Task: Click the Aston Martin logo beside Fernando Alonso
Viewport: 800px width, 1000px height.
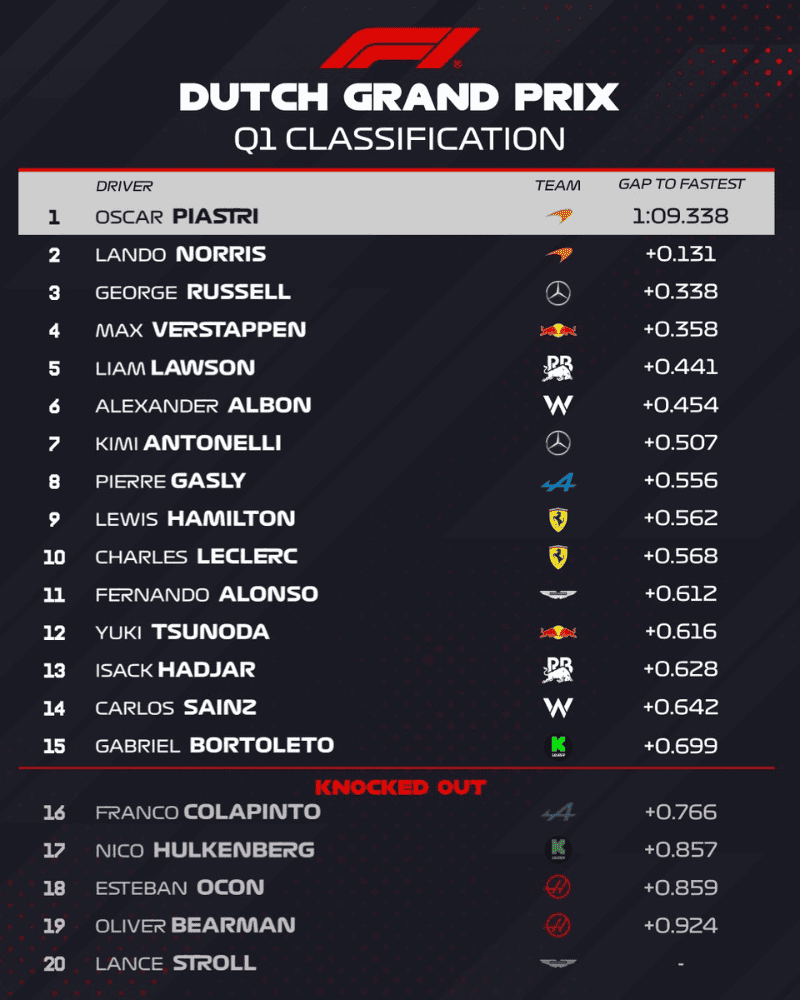Action: tap(558, 594)
